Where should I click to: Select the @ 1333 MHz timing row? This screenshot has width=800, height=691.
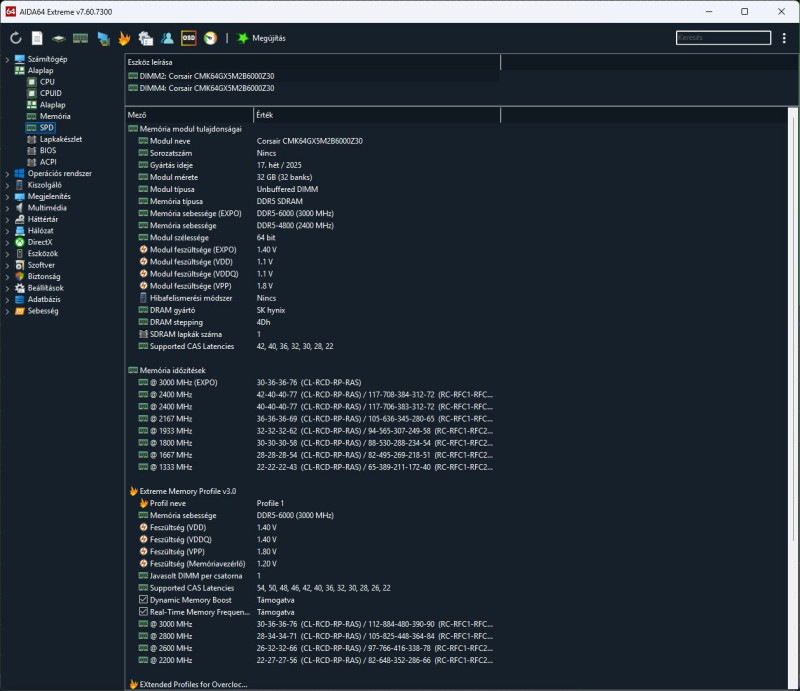click(x=313, y=467)
